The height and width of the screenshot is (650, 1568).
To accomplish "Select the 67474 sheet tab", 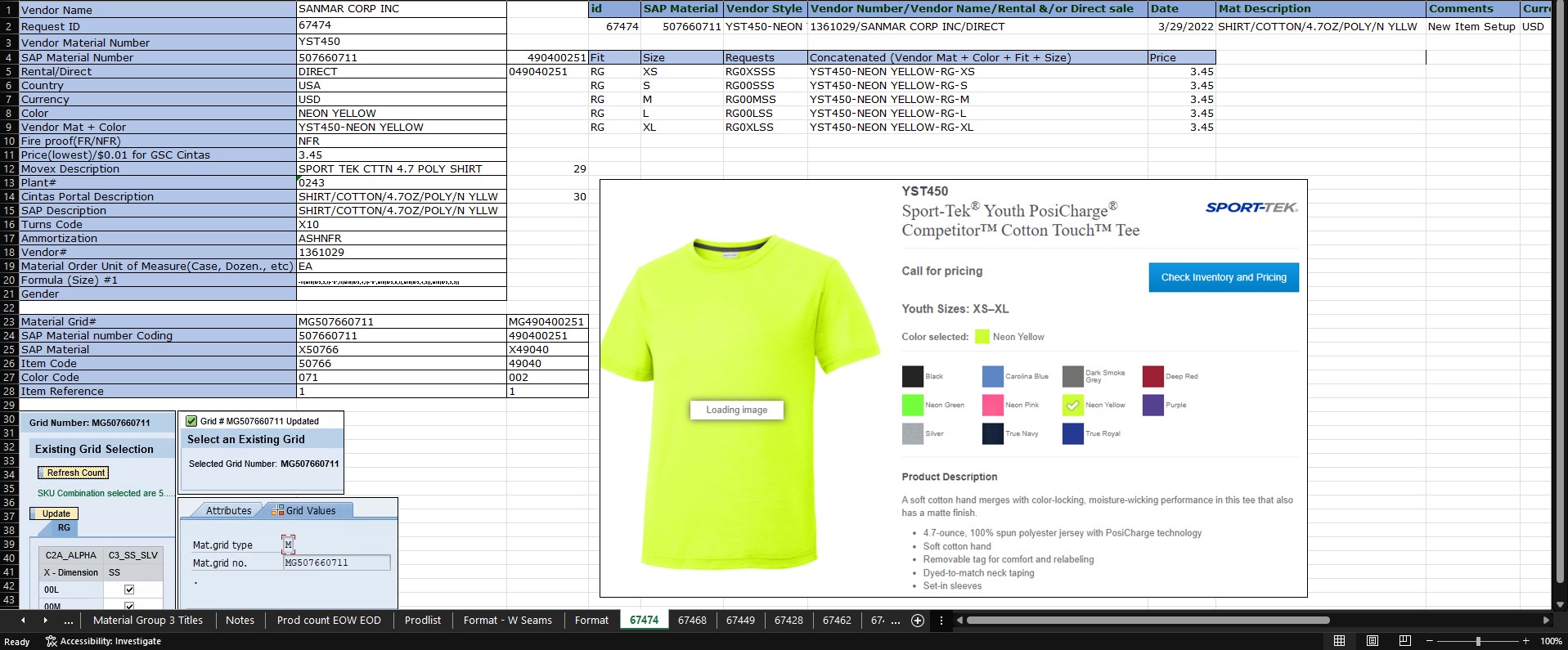I will 644,621.
